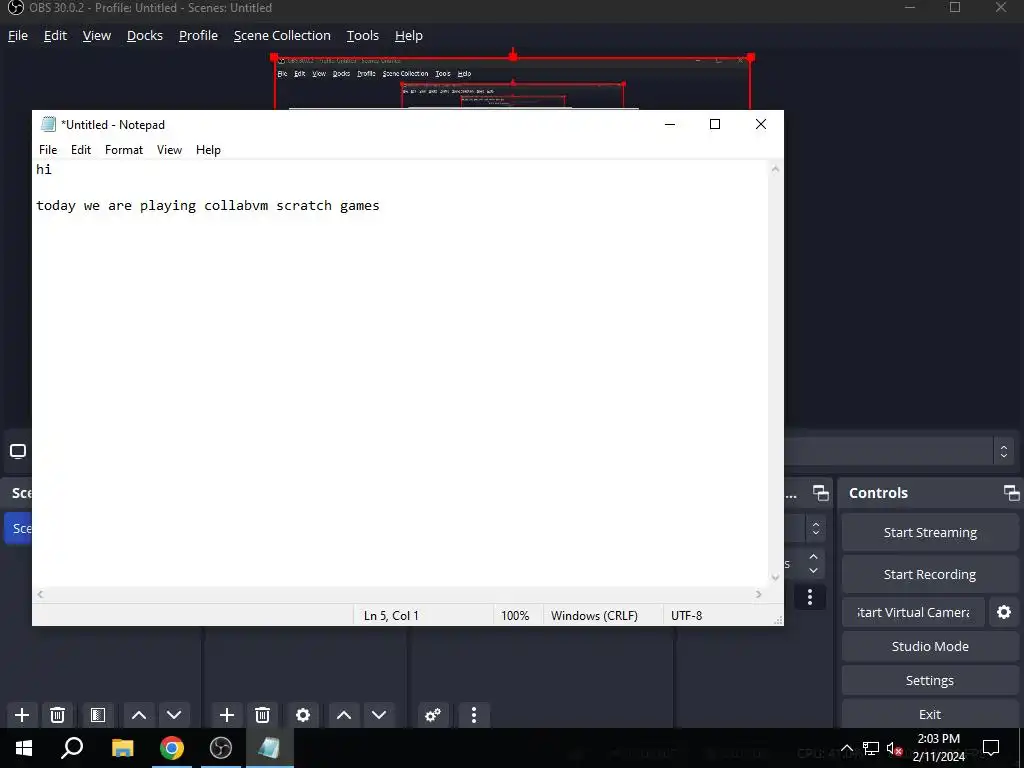Open the Windows Start menu

(24, 748)
